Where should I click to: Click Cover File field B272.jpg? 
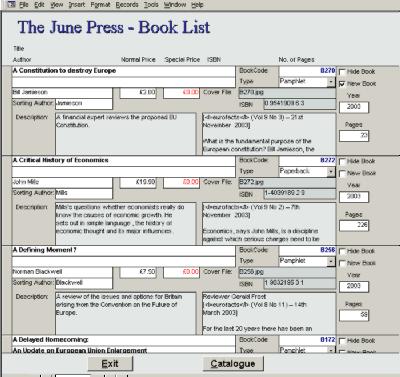pyautogui.click(x=287, y=182)
